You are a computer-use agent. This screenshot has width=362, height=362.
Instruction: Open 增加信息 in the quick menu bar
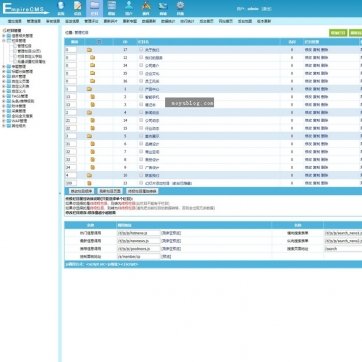tap(15, 21)
